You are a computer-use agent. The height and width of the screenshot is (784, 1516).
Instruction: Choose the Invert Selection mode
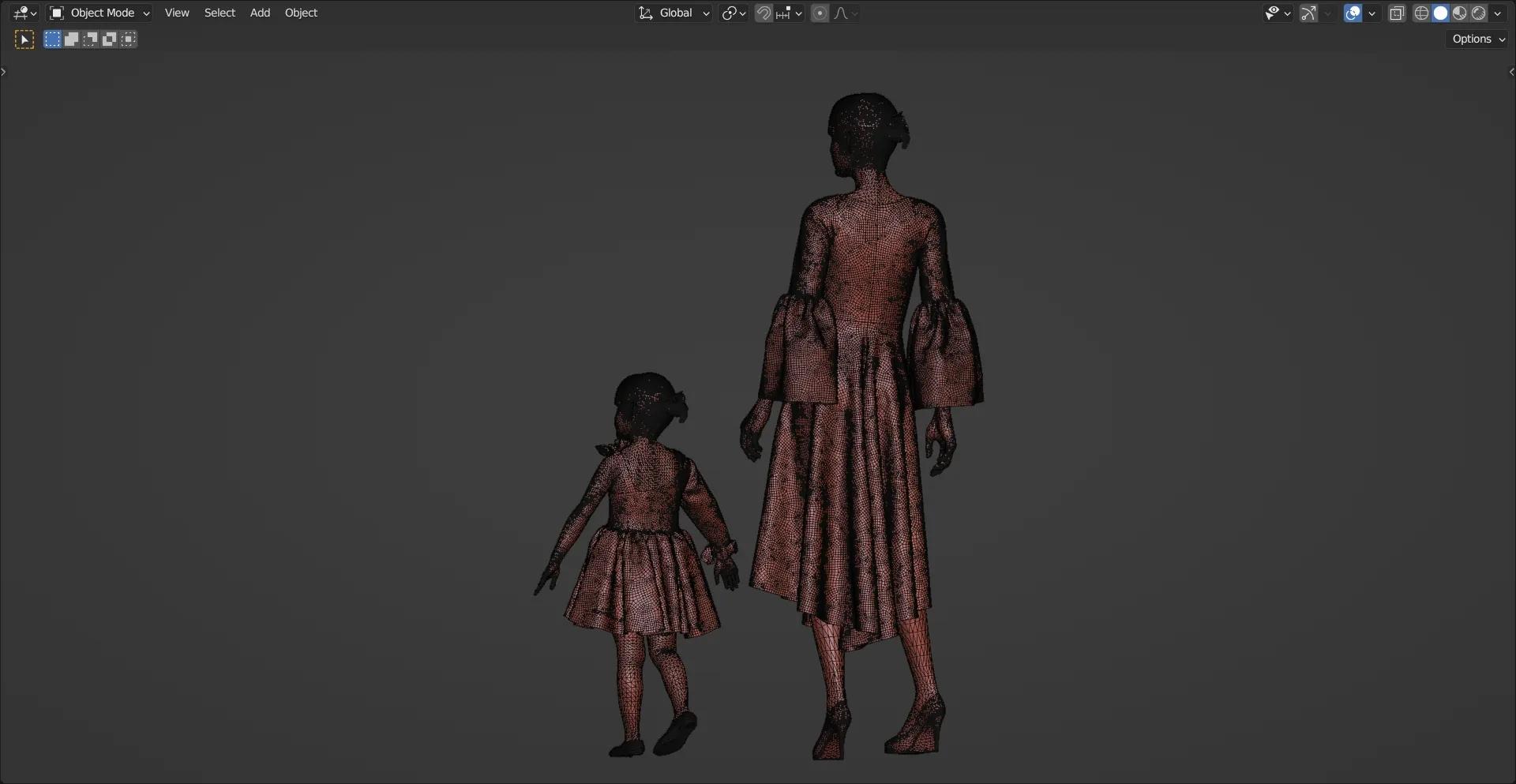point(109,39)
